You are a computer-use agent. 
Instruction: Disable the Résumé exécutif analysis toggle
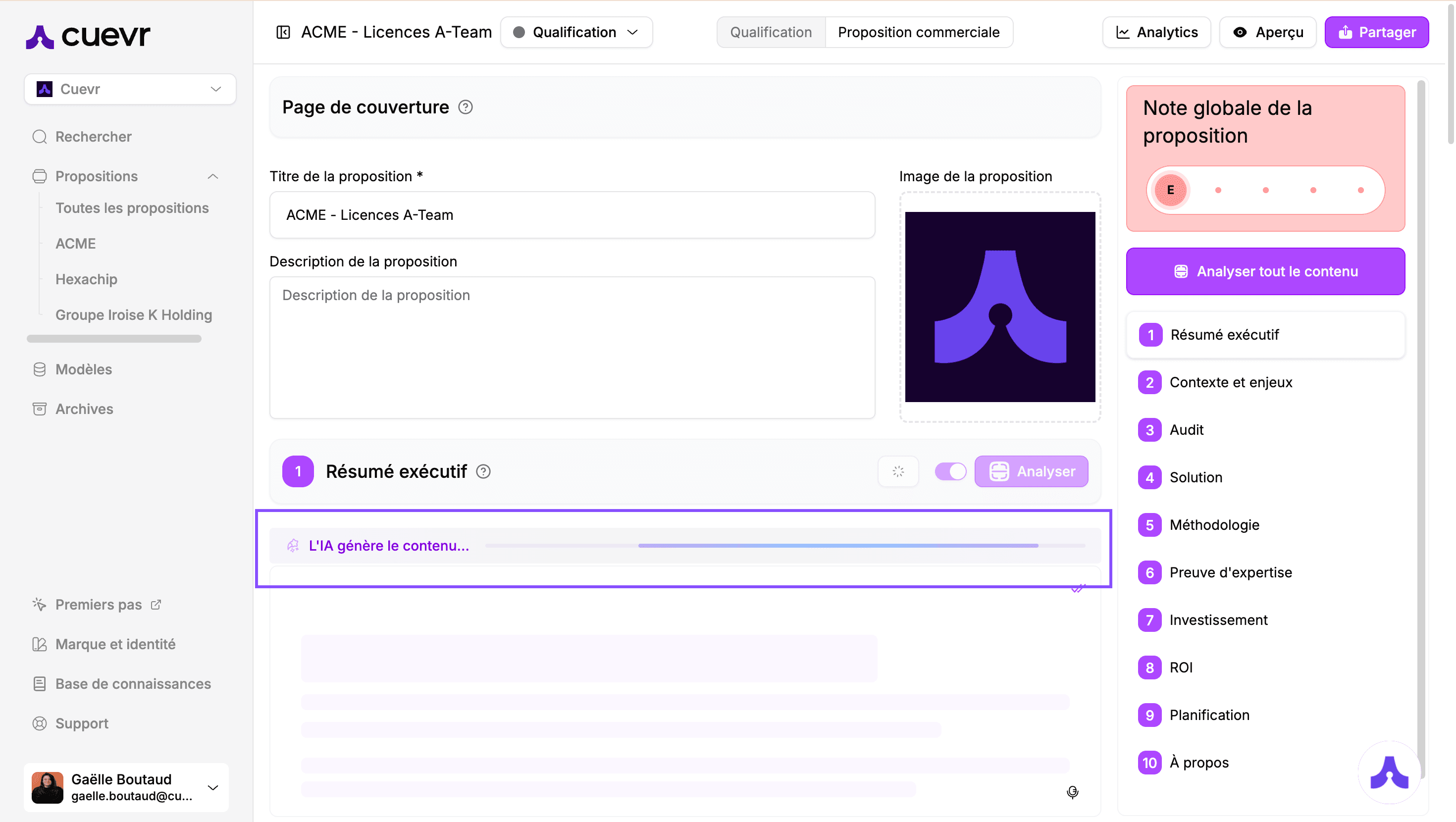point(950,471)
